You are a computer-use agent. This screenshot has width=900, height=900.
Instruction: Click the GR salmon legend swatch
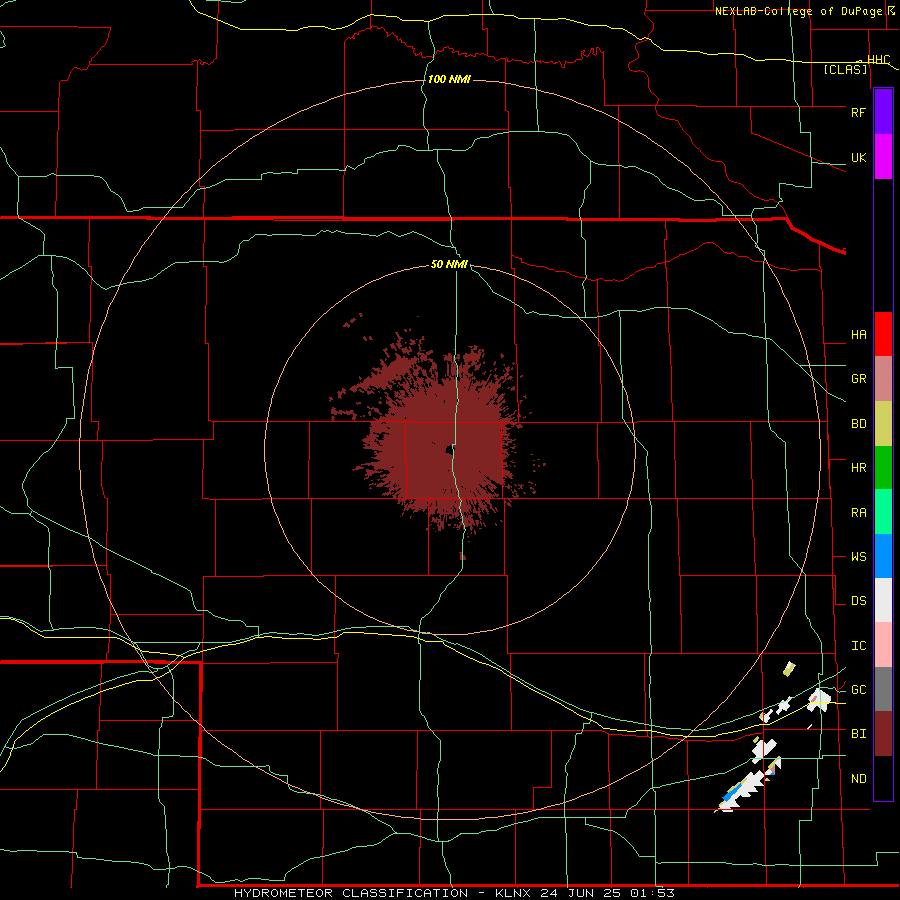point(883,379)
